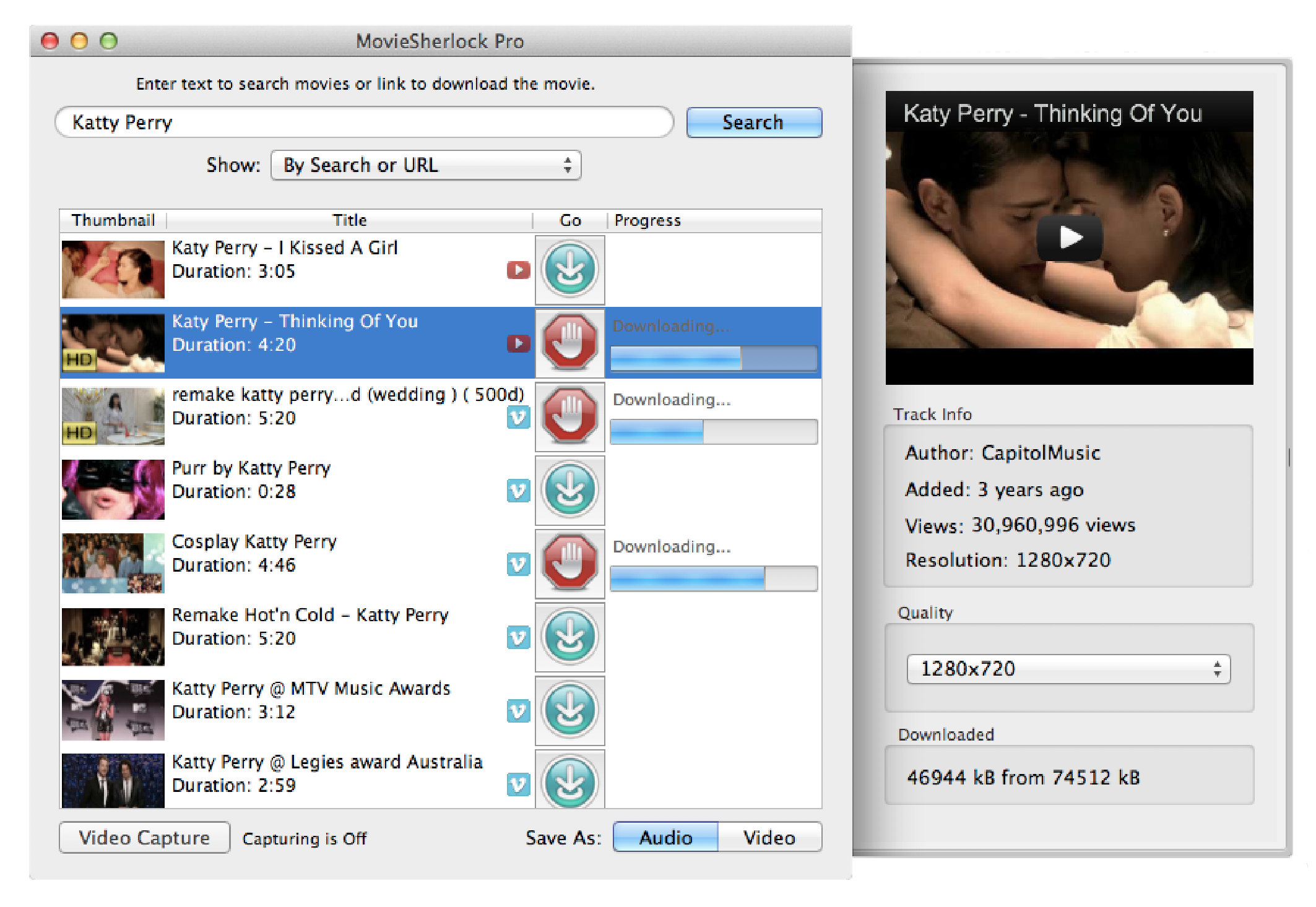1316x907 pixels.
Task: Select the Legies award Australia thumbnail
Action: pyautogui.click(x=113, y=781)
